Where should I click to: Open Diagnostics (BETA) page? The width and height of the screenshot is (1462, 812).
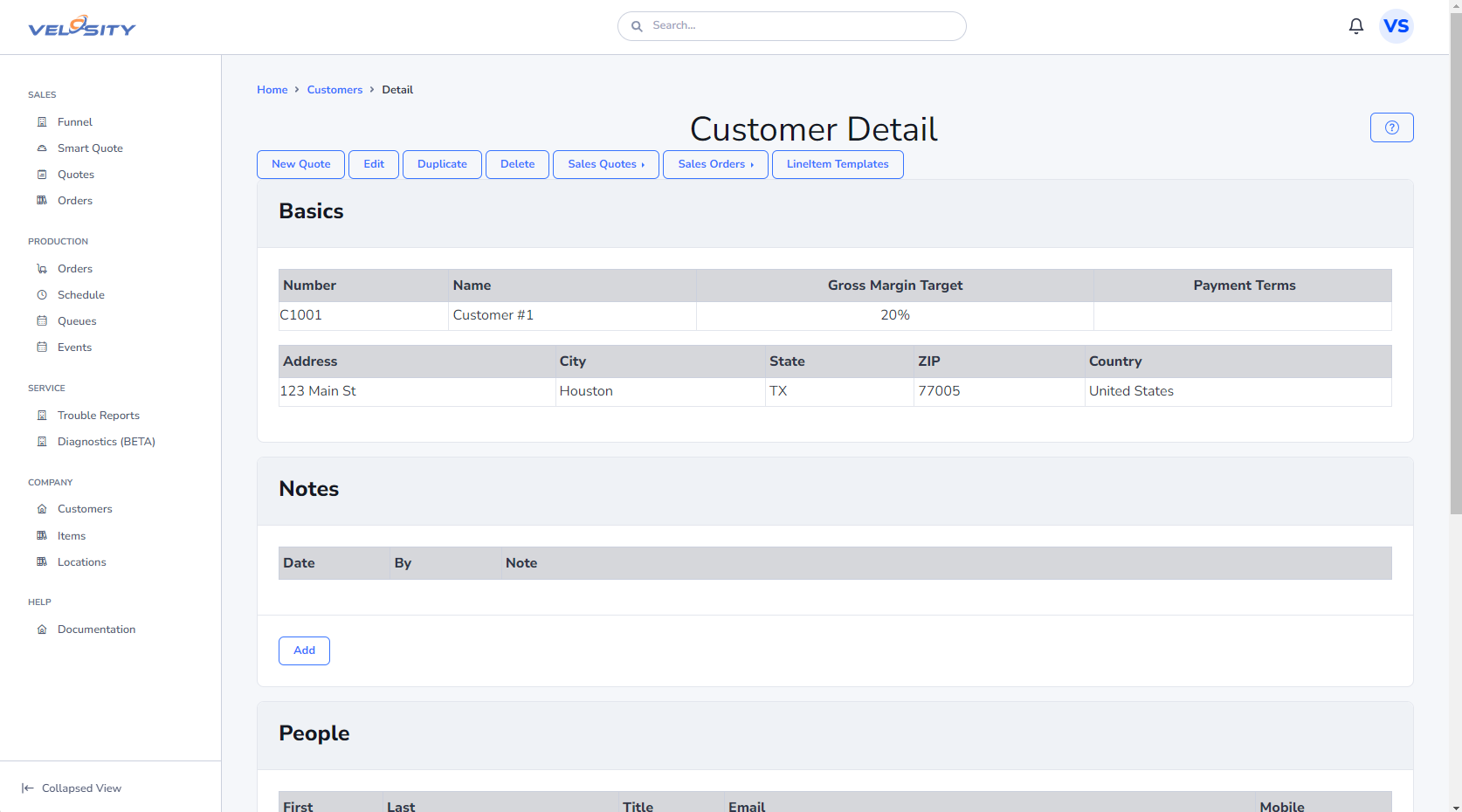(x=106, y=442)
